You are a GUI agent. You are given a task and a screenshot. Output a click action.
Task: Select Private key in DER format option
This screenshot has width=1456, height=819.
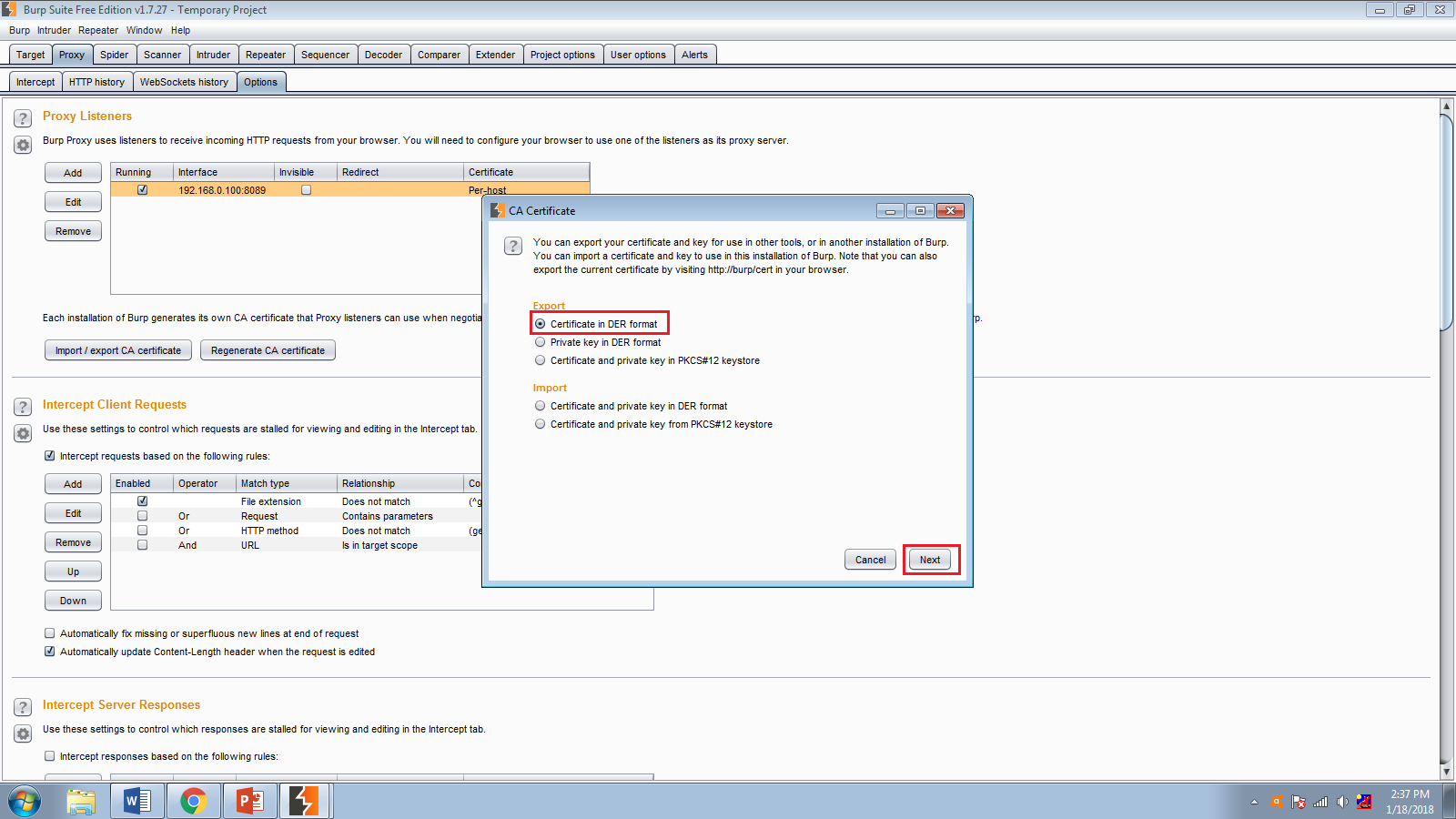point(541,342)
